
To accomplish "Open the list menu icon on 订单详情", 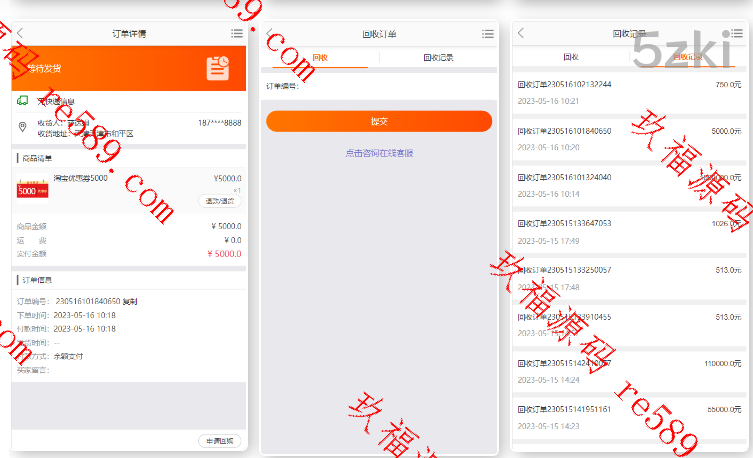I will pyautogui.click(x=236, y=33).
